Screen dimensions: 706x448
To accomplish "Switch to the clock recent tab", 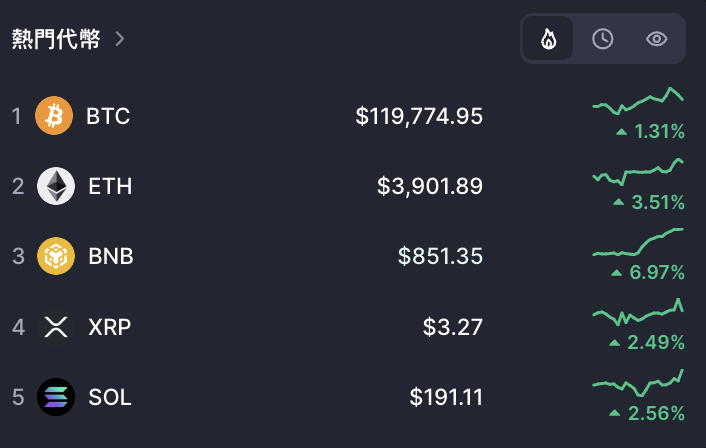I will pos(602,39).
